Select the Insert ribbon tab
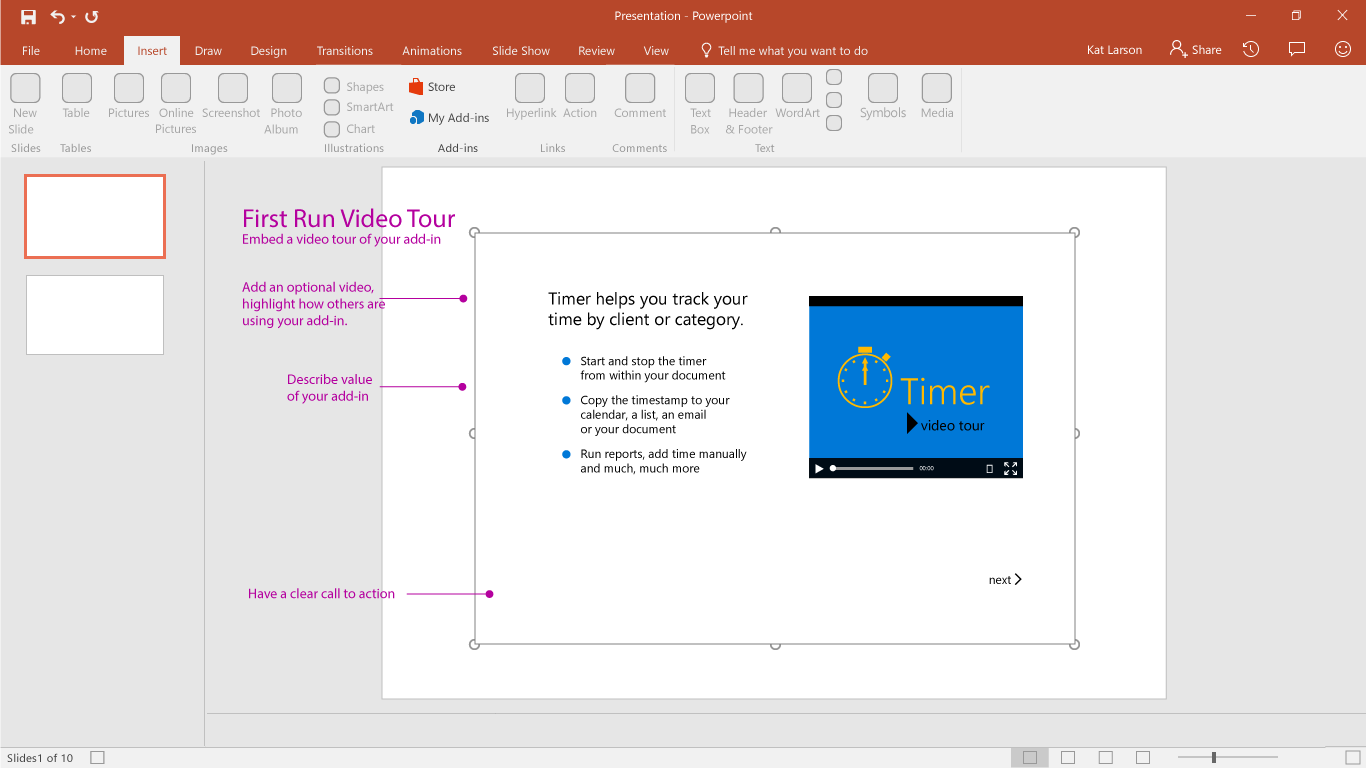 pos(152,51)
